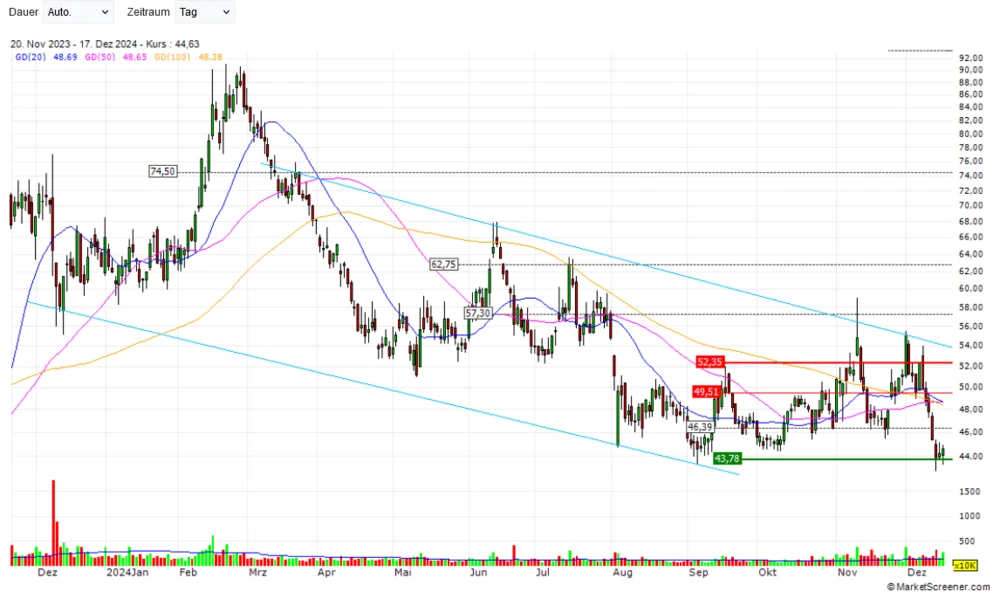
Task: Click the date range and Kurs 44,63 header
Action: (104, 44)
